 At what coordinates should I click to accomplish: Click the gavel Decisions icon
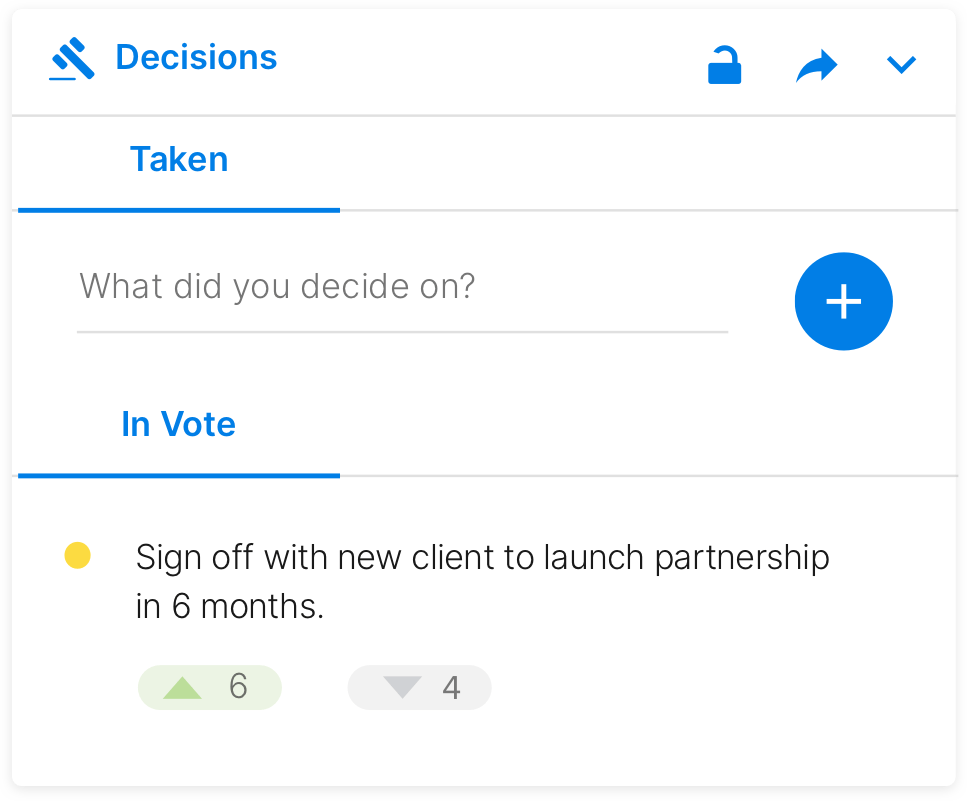pos(72,59)
